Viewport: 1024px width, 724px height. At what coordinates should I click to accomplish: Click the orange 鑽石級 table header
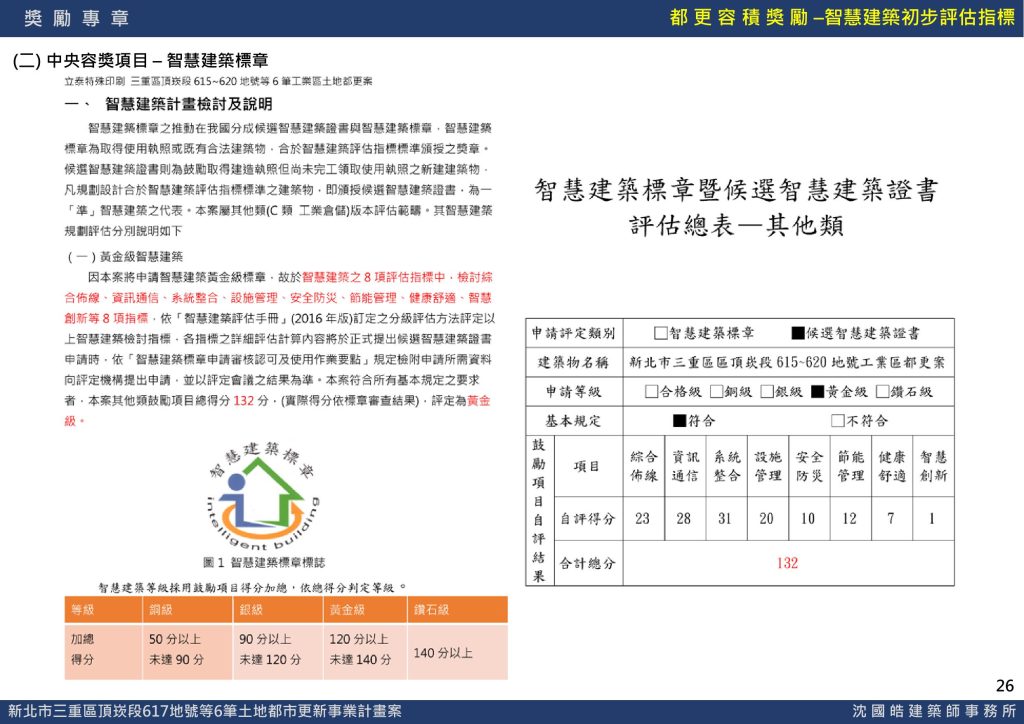coord(458,610)
